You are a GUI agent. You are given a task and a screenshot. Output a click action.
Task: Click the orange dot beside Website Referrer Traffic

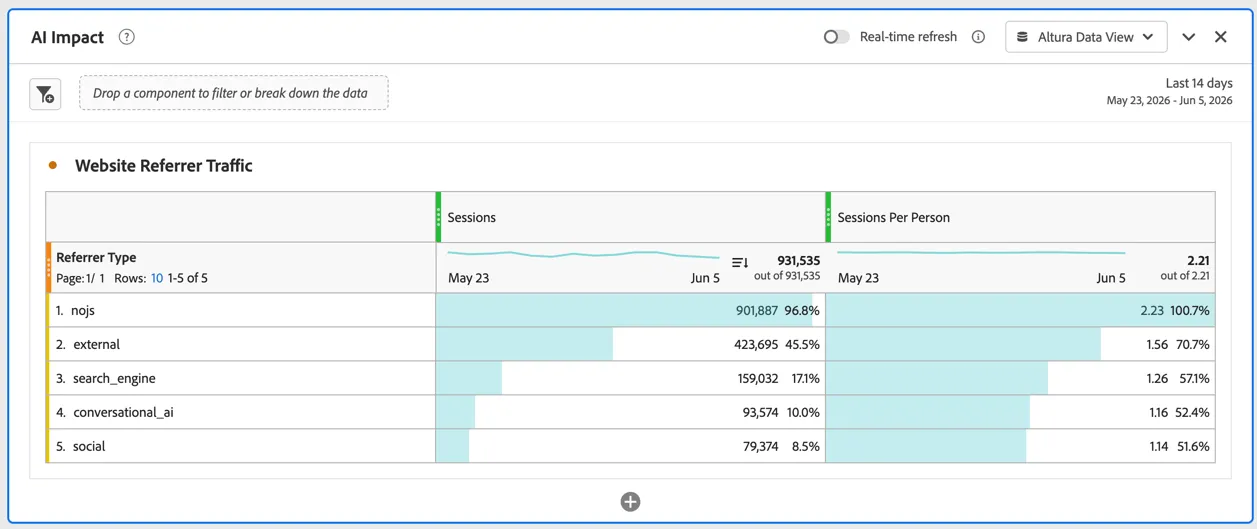pyautogui.click(x=53, y=165)
